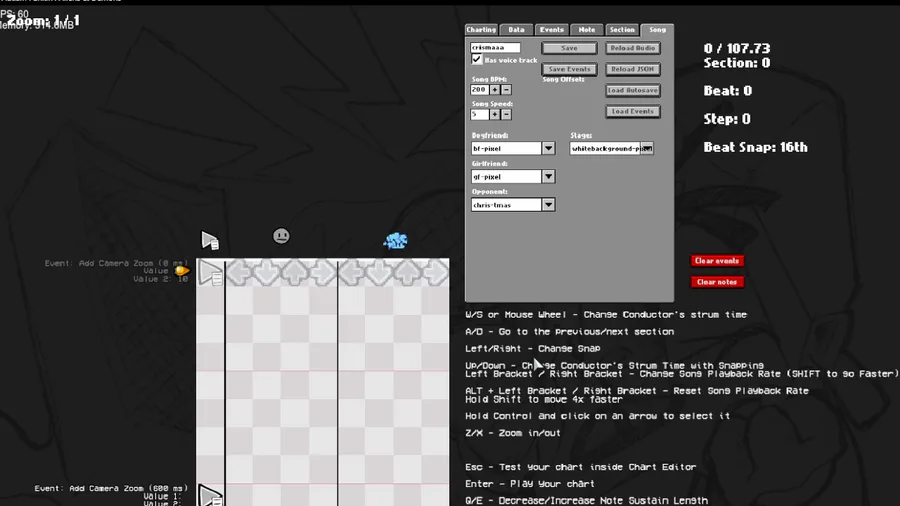Open the Boyfriend character dropdown
Image resolution: width=900 pixels, height=506 pixels.
548,148
